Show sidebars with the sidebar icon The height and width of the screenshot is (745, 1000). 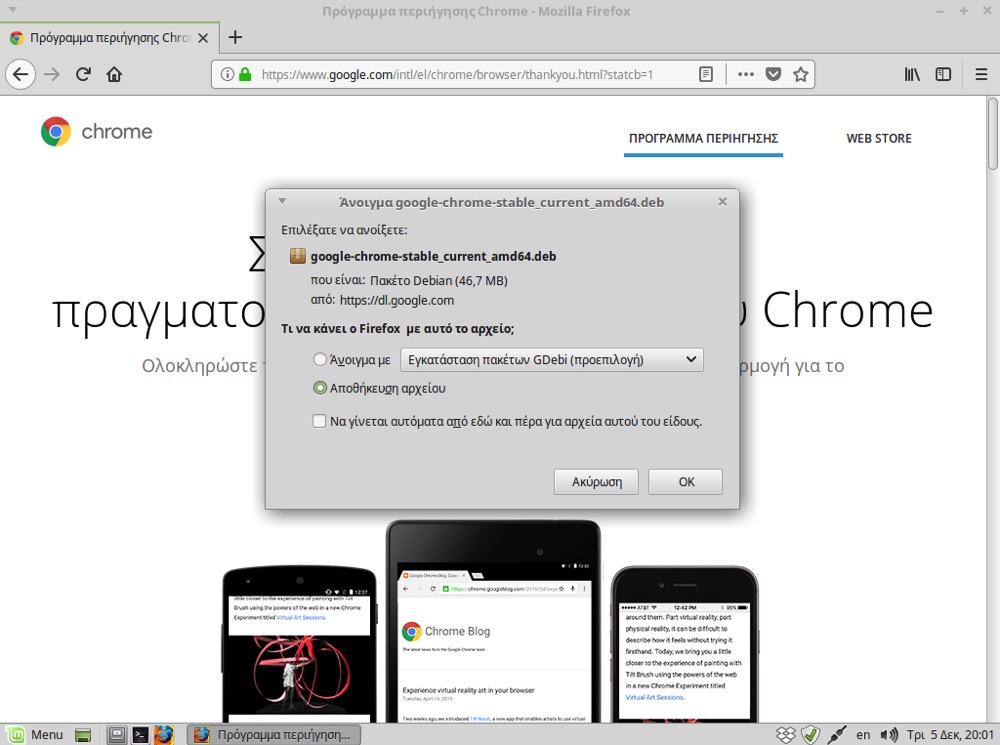point(943,75)
